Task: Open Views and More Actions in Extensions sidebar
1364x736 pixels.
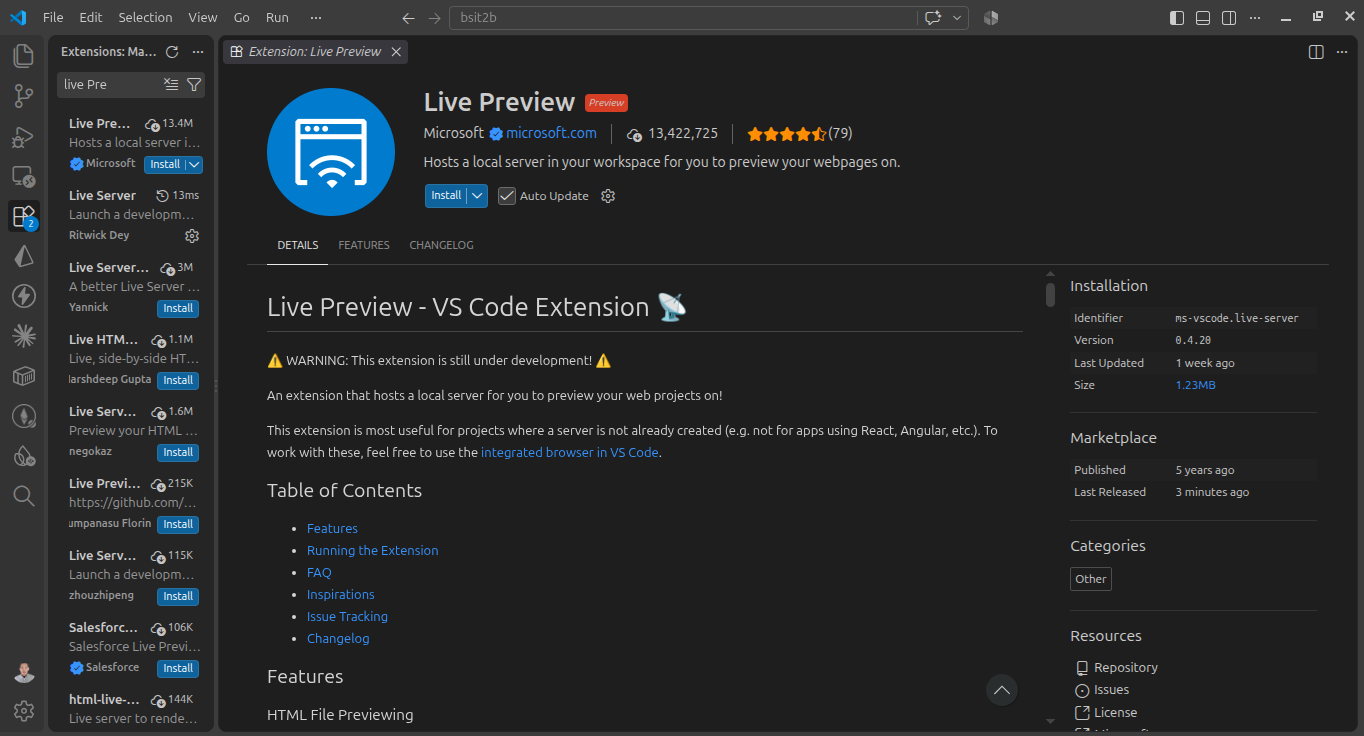Action: point(198,52)
